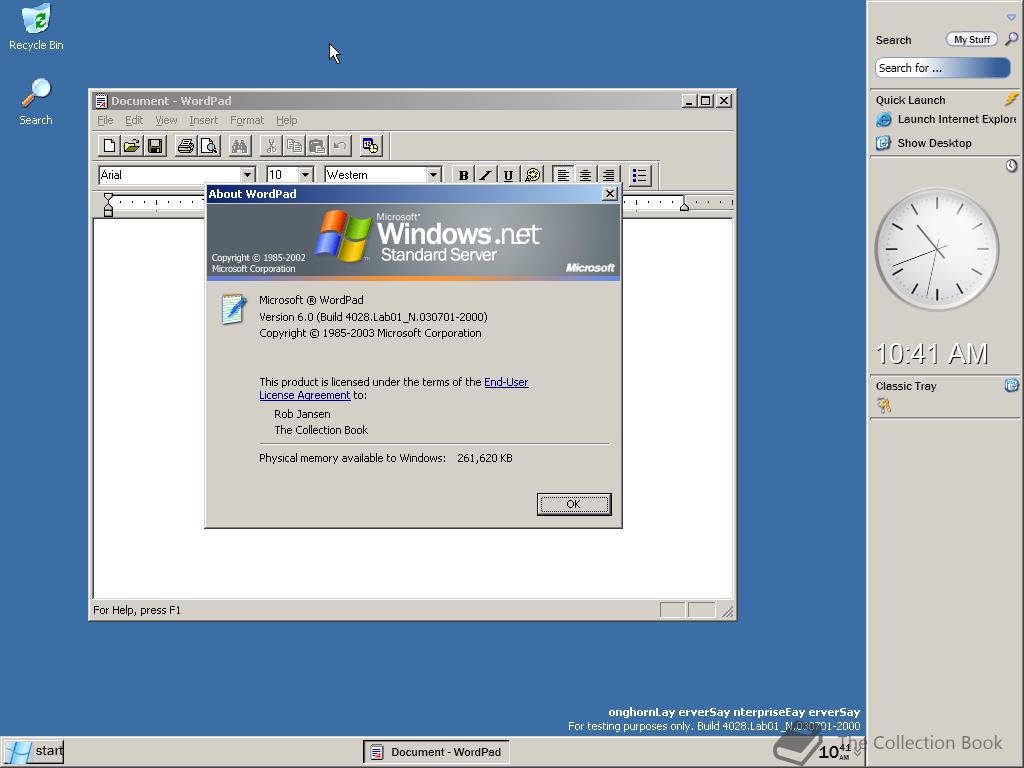Click the New document toolbar icon
This screenshot has width=1024, height=768.
(x=109, y=146)
